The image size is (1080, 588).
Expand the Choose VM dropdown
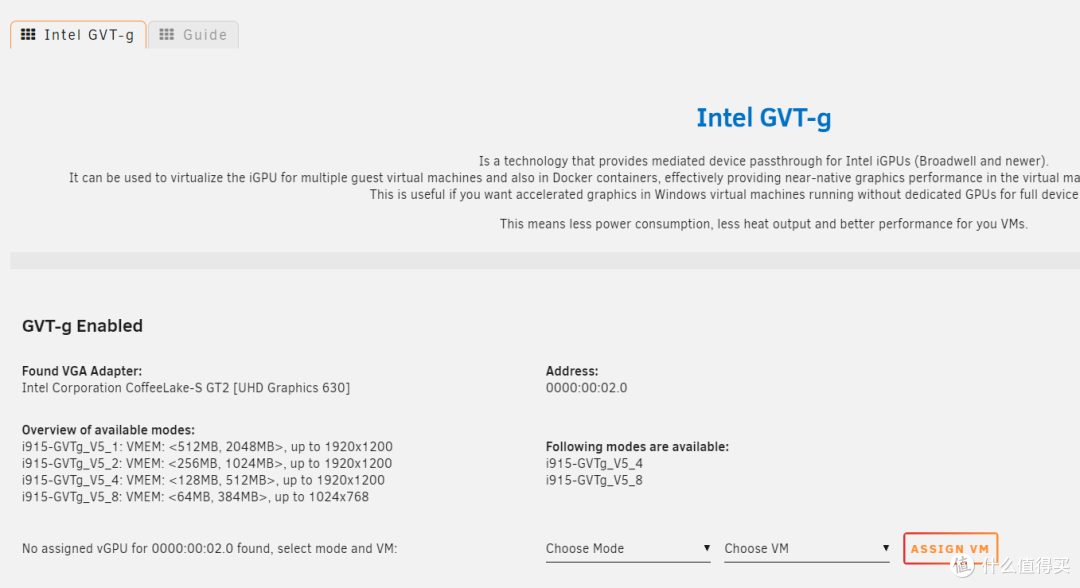pos(806,548)
